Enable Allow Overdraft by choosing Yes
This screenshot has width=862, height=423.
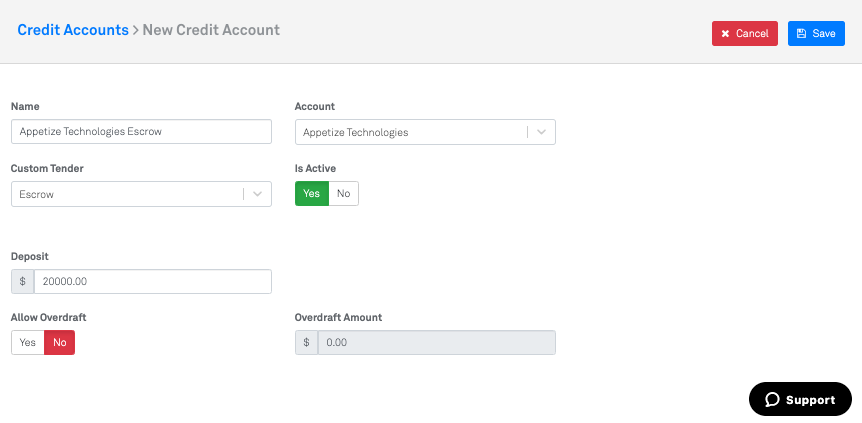(x=27, y=343)
